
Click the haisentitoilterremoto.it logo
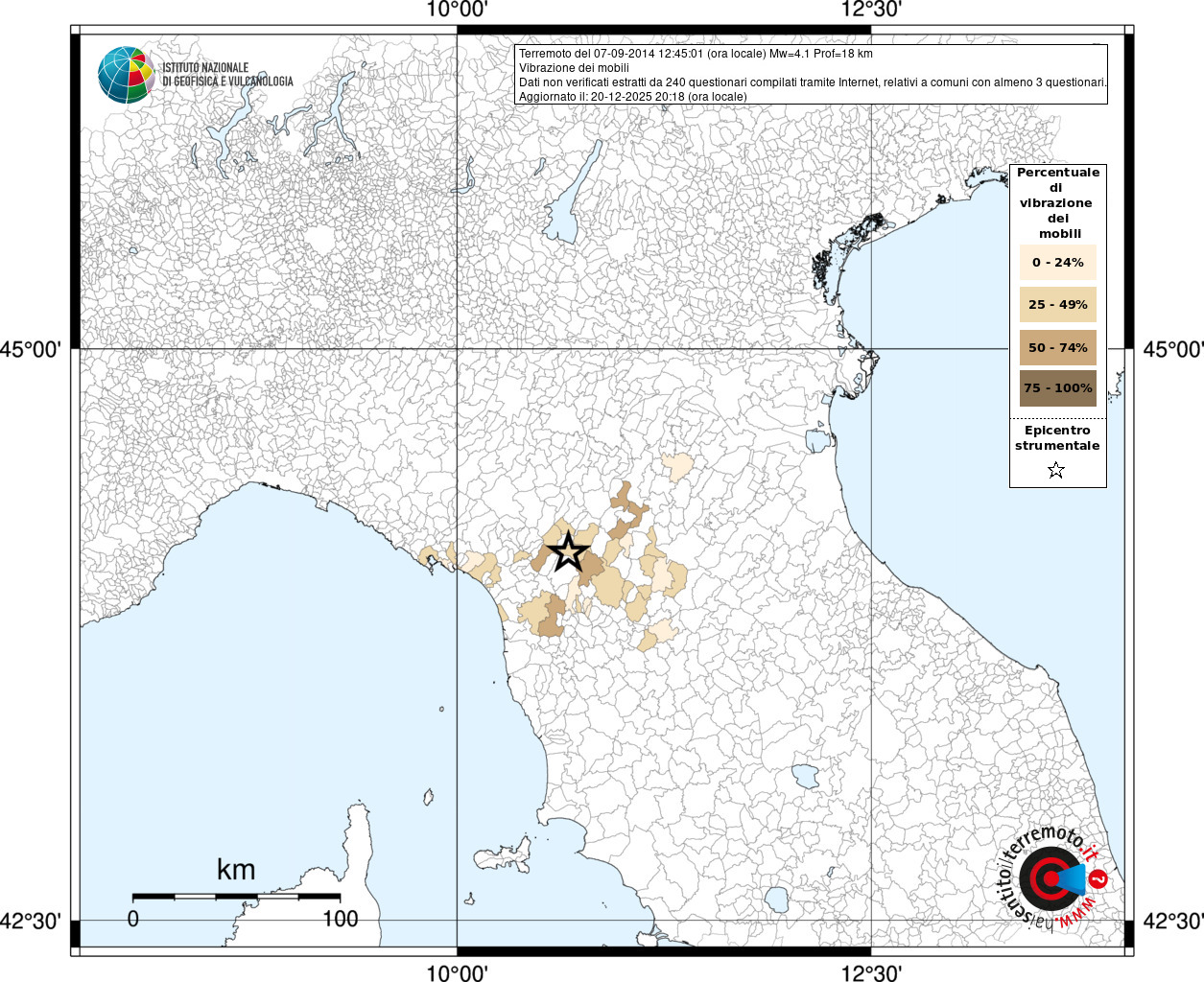coord(1053,878)
